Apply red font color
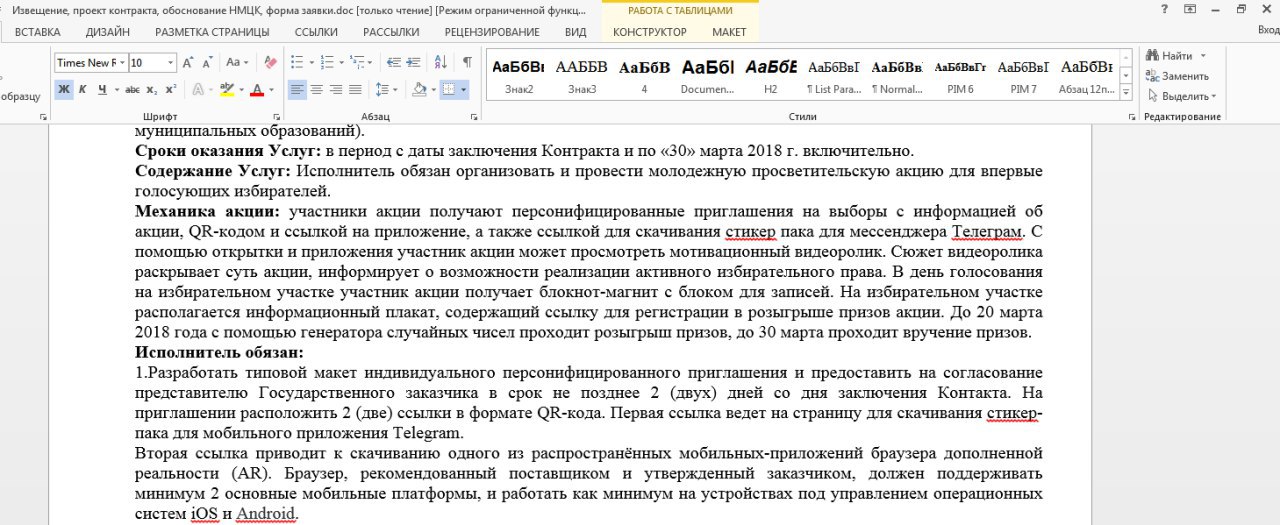The image size is (1280, 525). [257, 90]
